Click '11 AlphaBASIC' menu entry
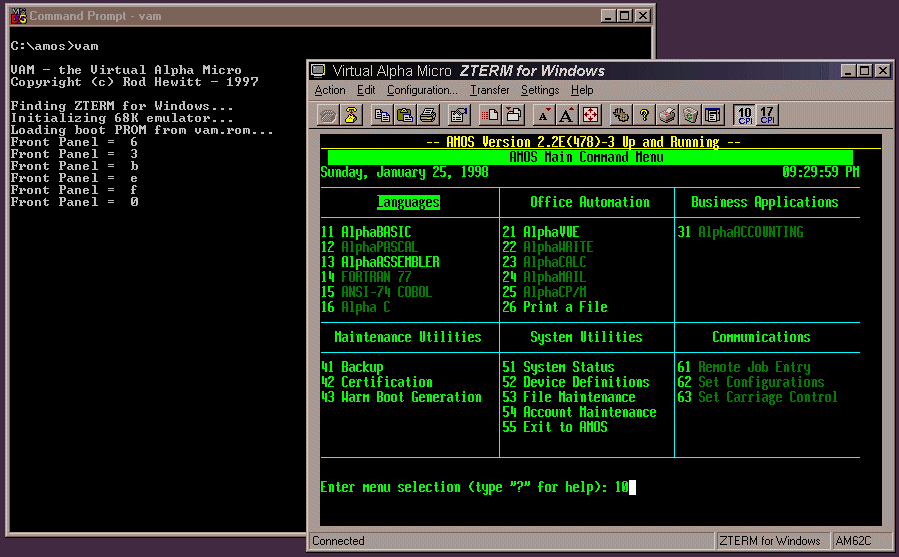This screenshot has width=899, height=557. [366, 232]
